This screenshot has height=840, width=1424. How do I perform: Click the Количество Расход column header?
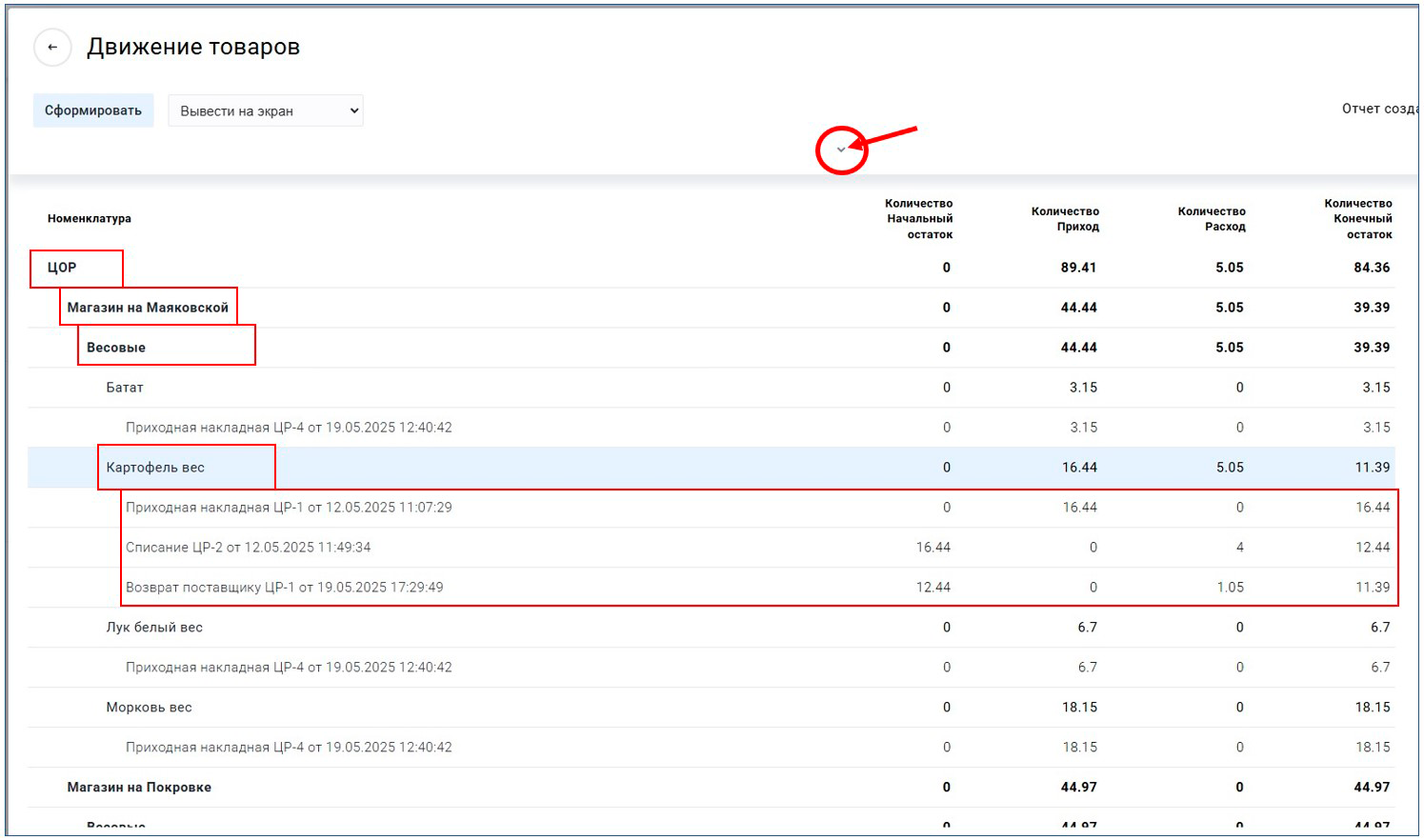pos(1212,219)
